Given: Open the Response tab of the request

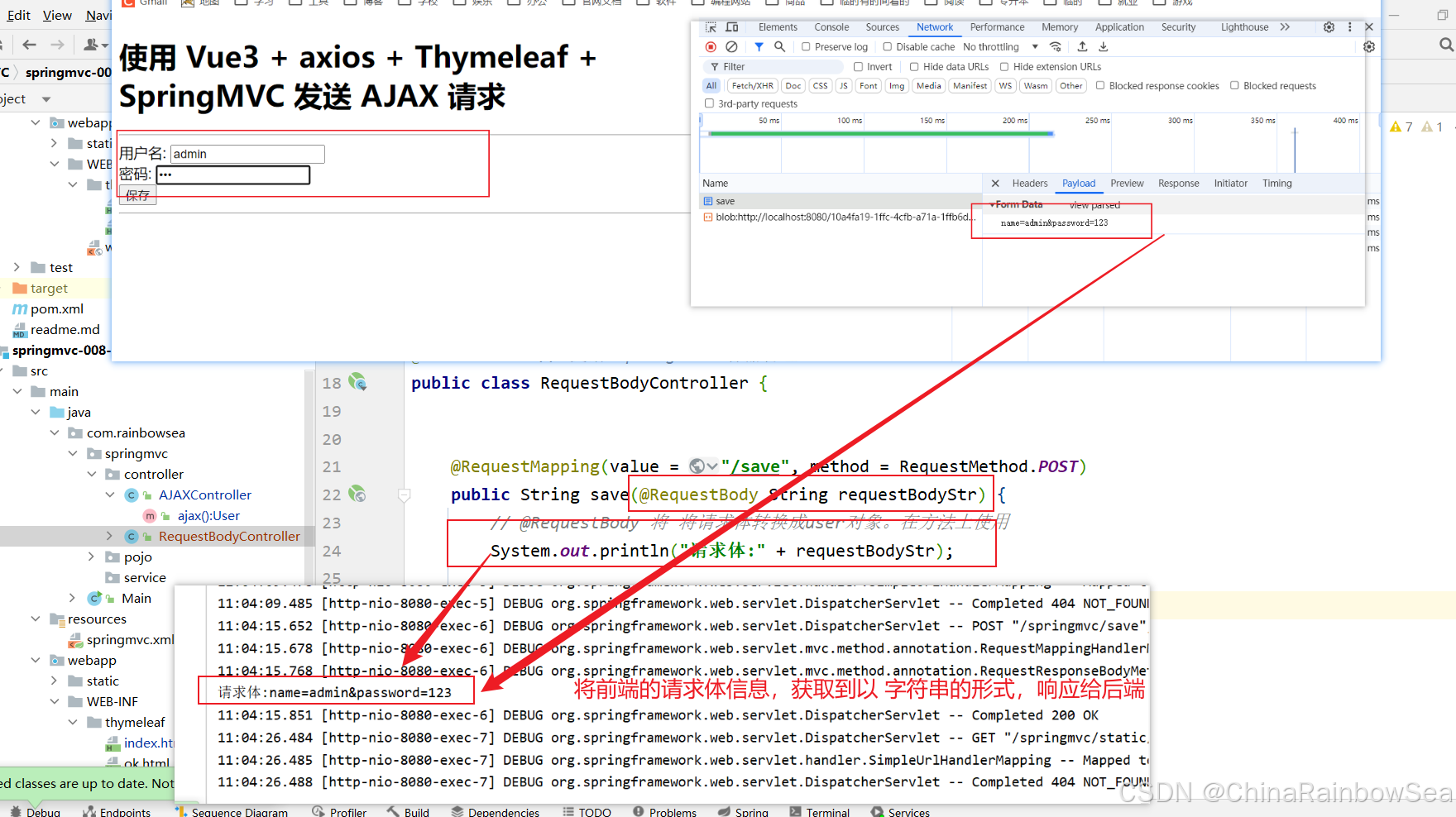Looking at the screenshot, I should [x=1179, y=184].
